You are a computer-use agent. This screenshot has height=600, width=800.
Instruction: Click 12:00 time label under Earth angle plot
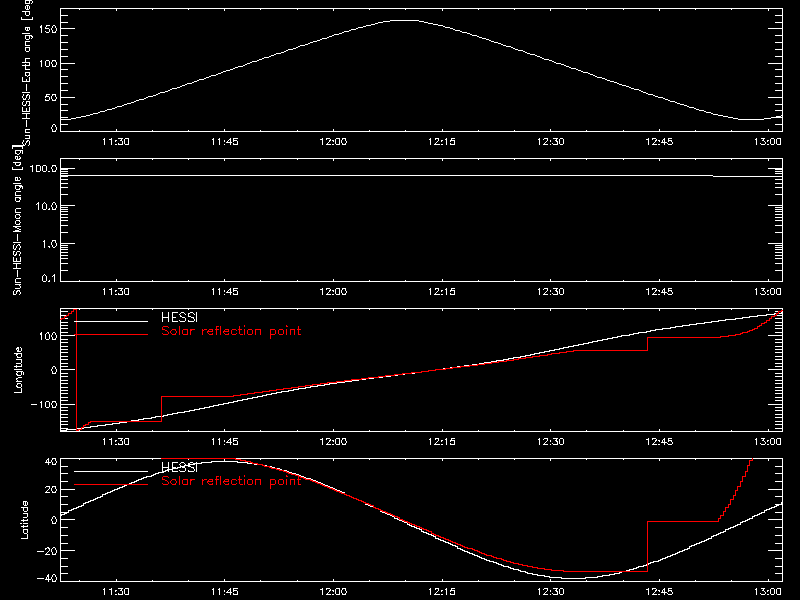[333, 142]
